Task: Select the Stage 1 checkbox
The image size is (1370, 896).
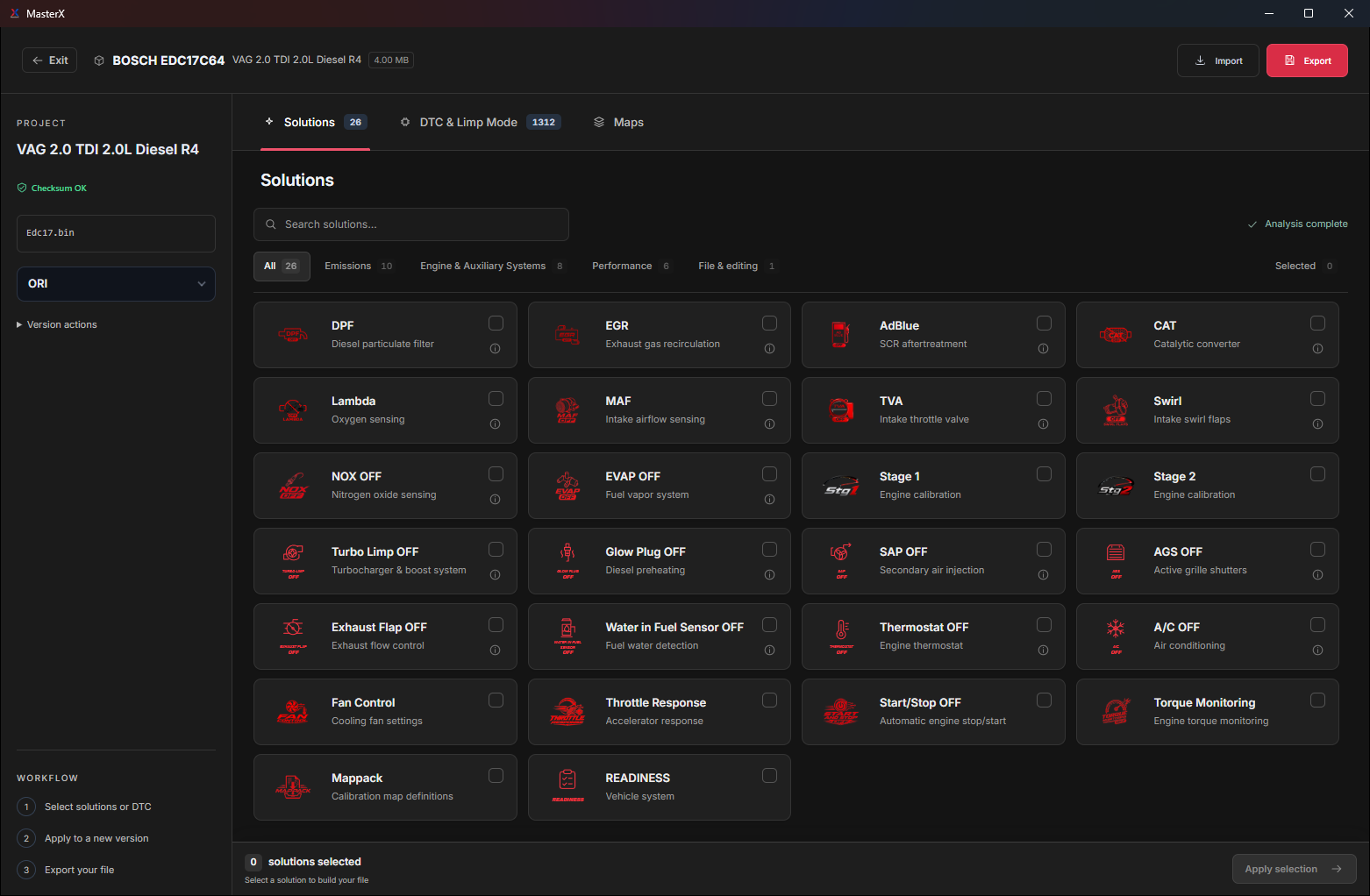Action: click(1044, 474)
